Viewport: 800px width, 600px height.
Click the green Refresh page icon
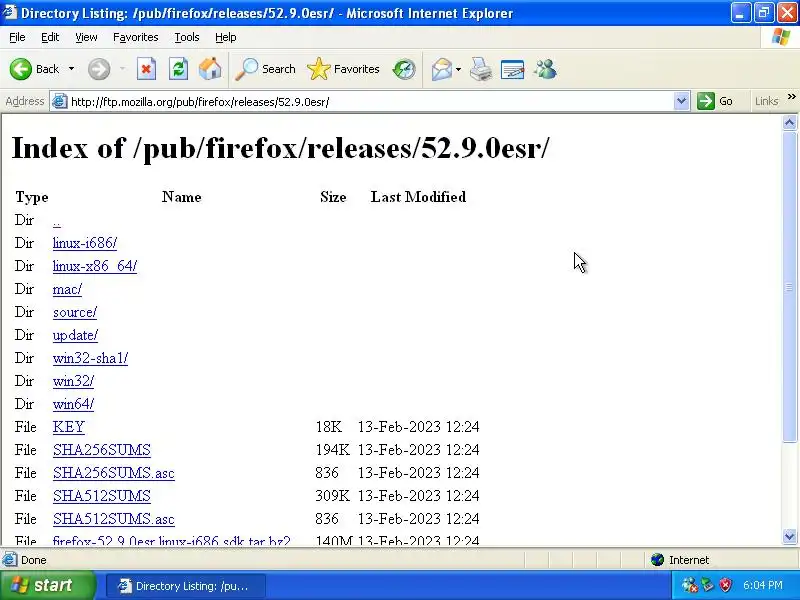click(179, 69)
